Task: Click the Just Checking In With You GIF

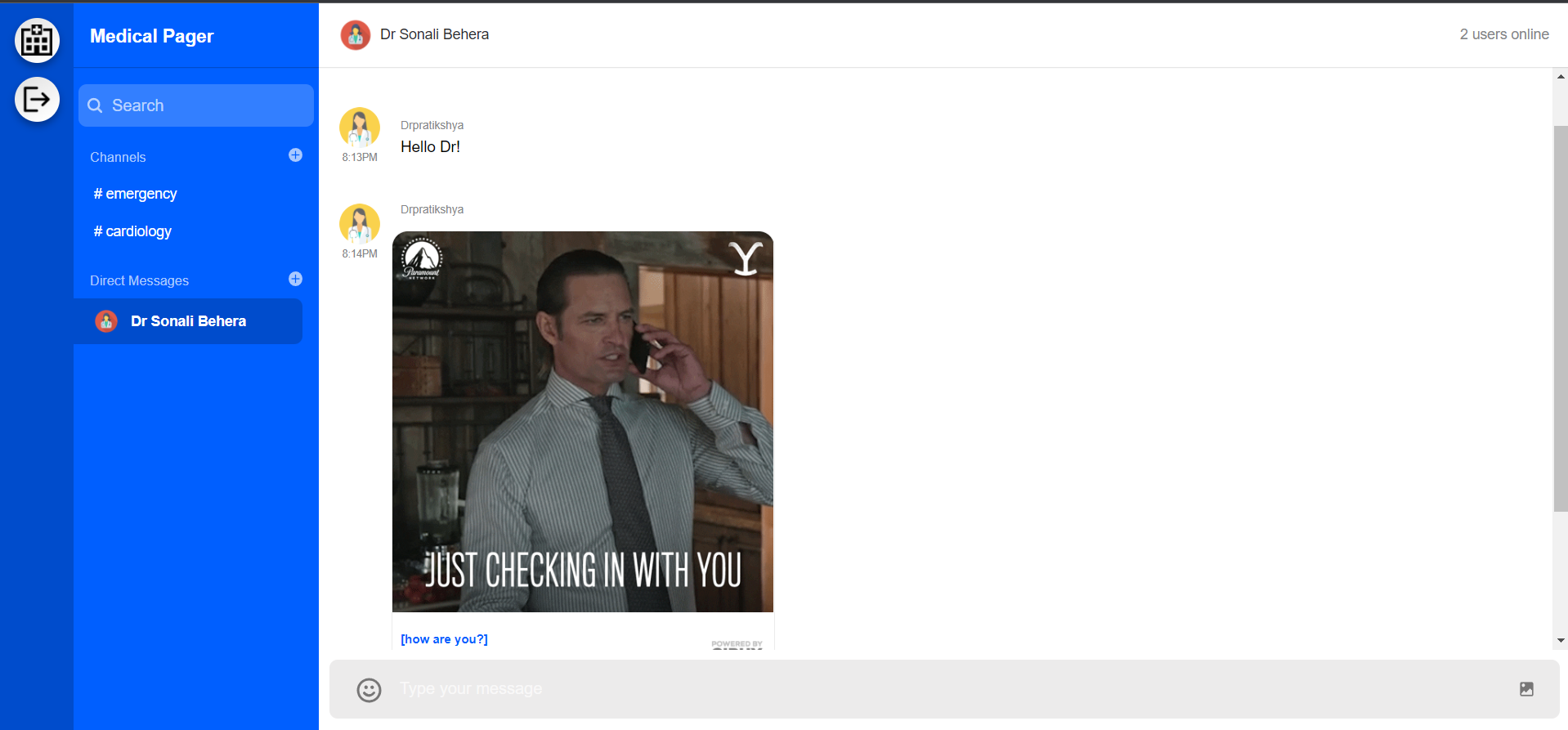Action: point(583,422)
